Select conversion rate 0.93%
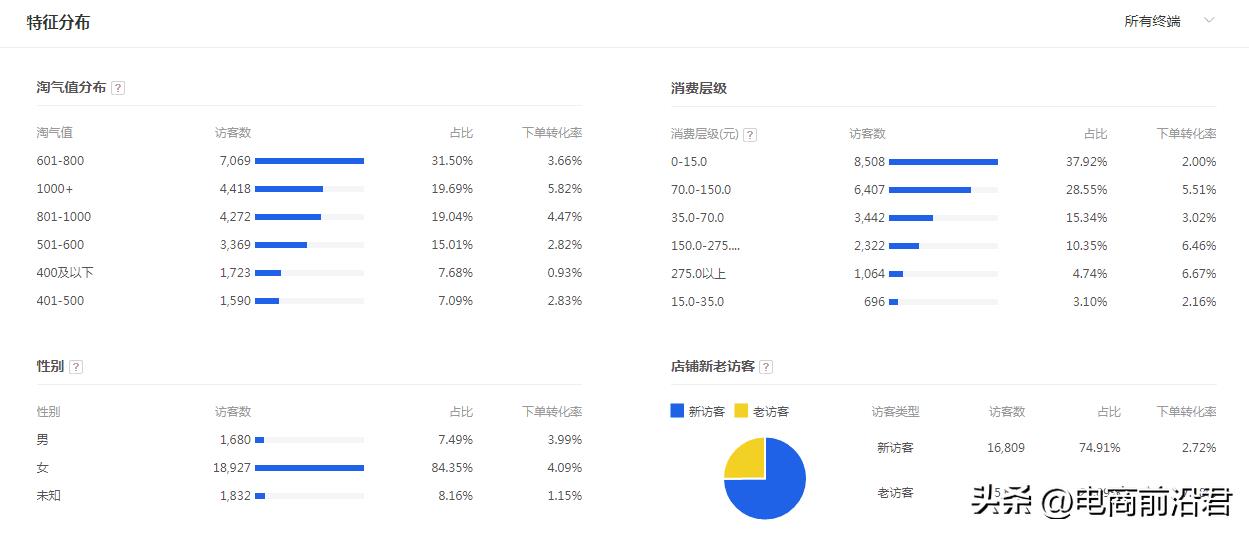 click(565, 273)
